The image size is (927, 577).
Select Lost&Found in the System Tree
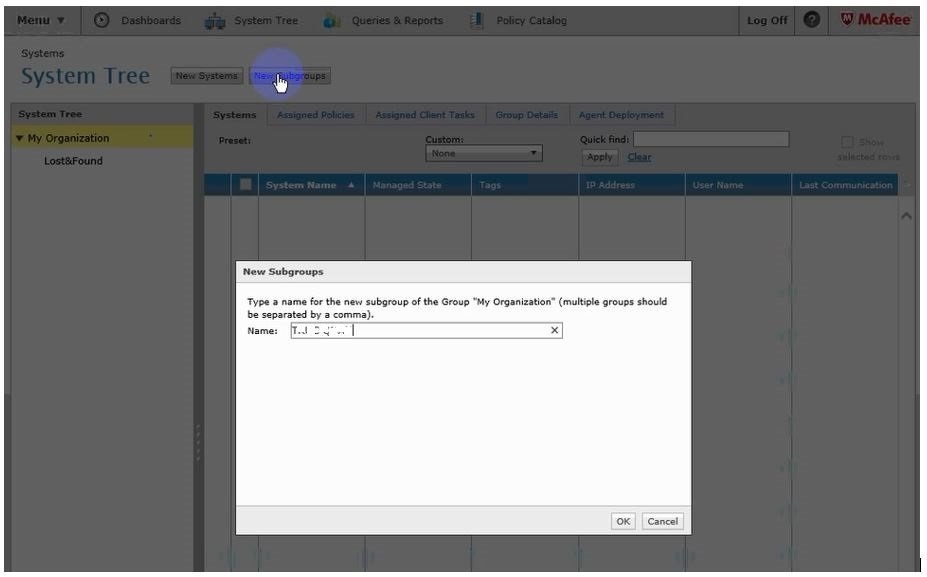pos(73,161)
